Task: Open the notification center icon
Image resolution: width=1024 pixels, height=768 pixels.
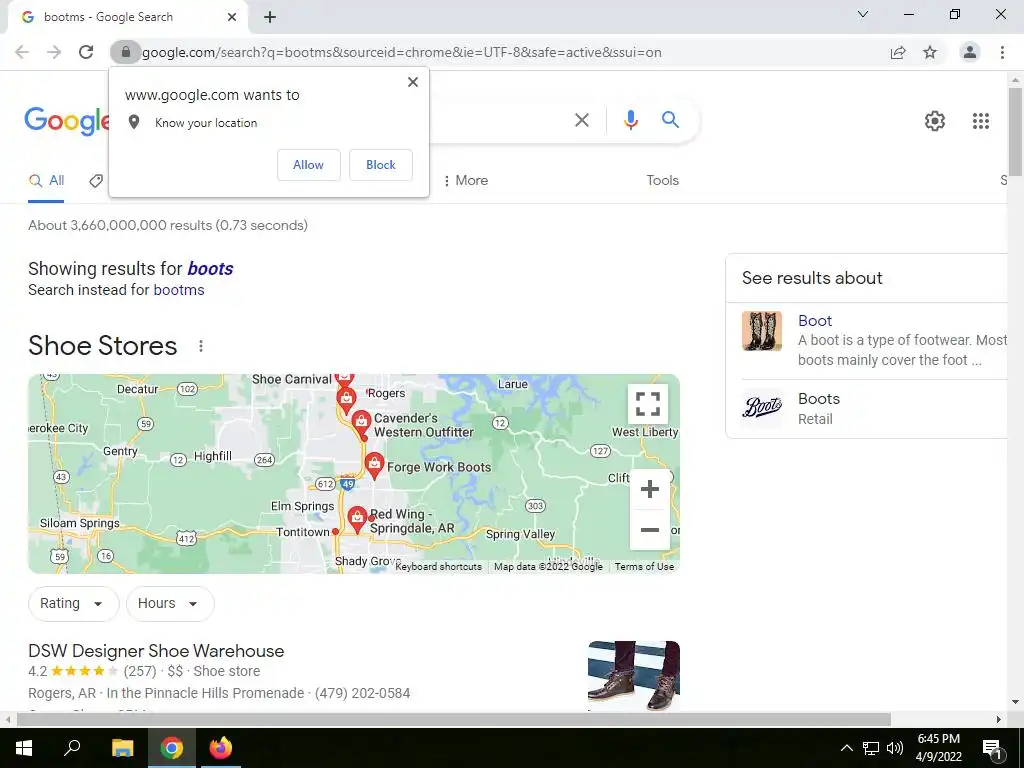Action: [992, 749]
